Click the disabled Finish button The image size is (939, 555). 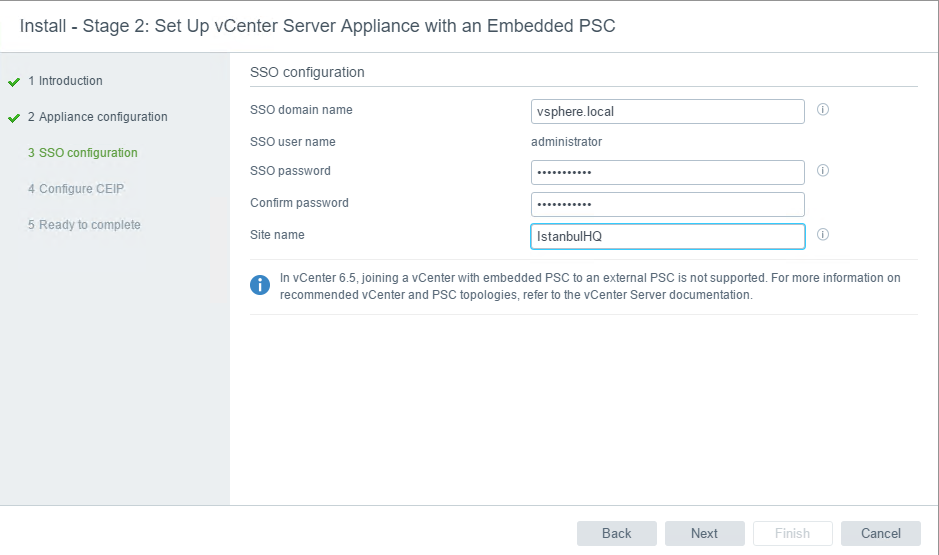click(x=793, y=533)
